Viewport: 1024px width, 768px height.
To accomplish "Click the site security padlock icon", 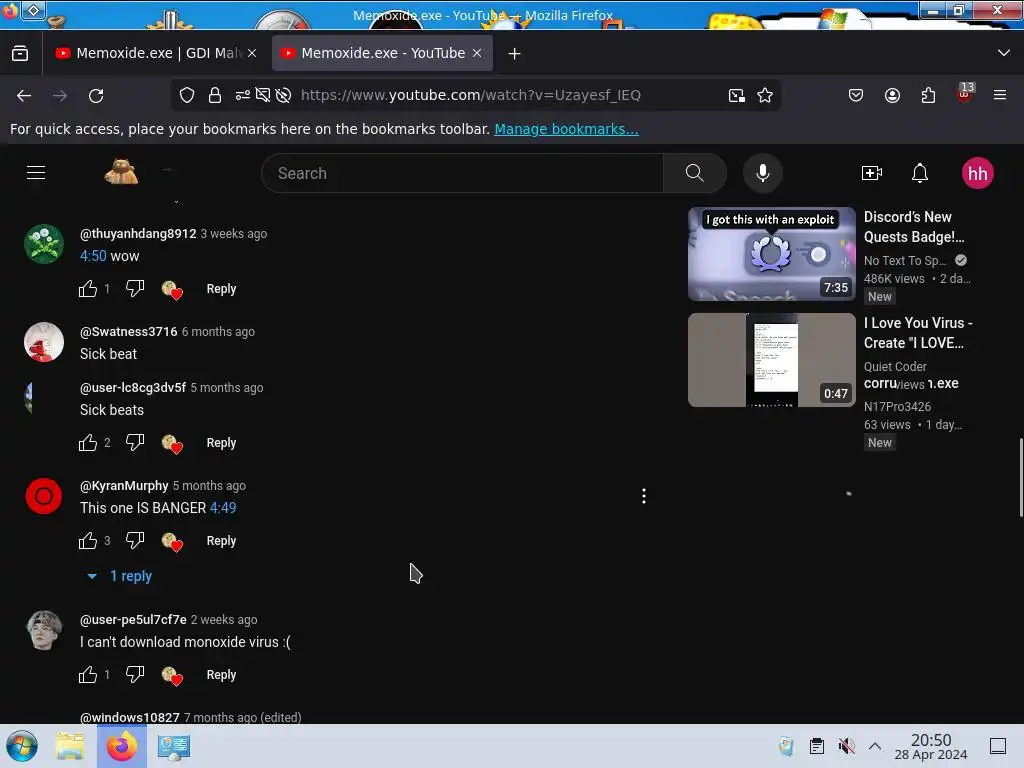I will point(215,95).
